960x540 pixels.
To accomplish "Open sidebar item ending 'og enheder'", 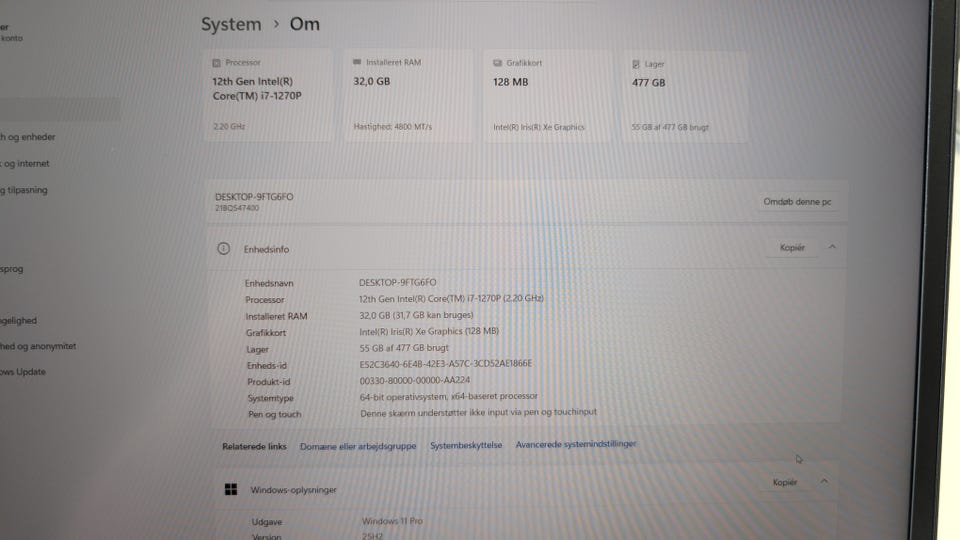I will pos(28,137).
